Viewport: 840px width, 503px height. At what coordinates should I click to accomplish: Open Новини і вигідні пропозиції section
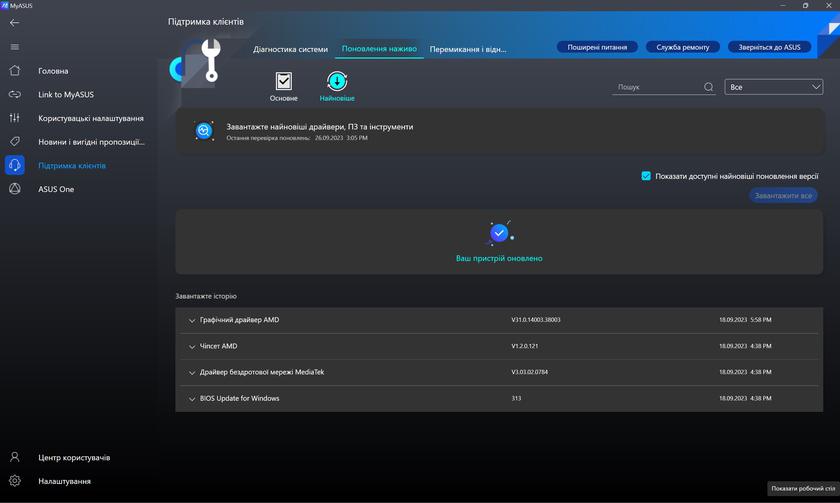pyautogui.click(x=91, y=142)
